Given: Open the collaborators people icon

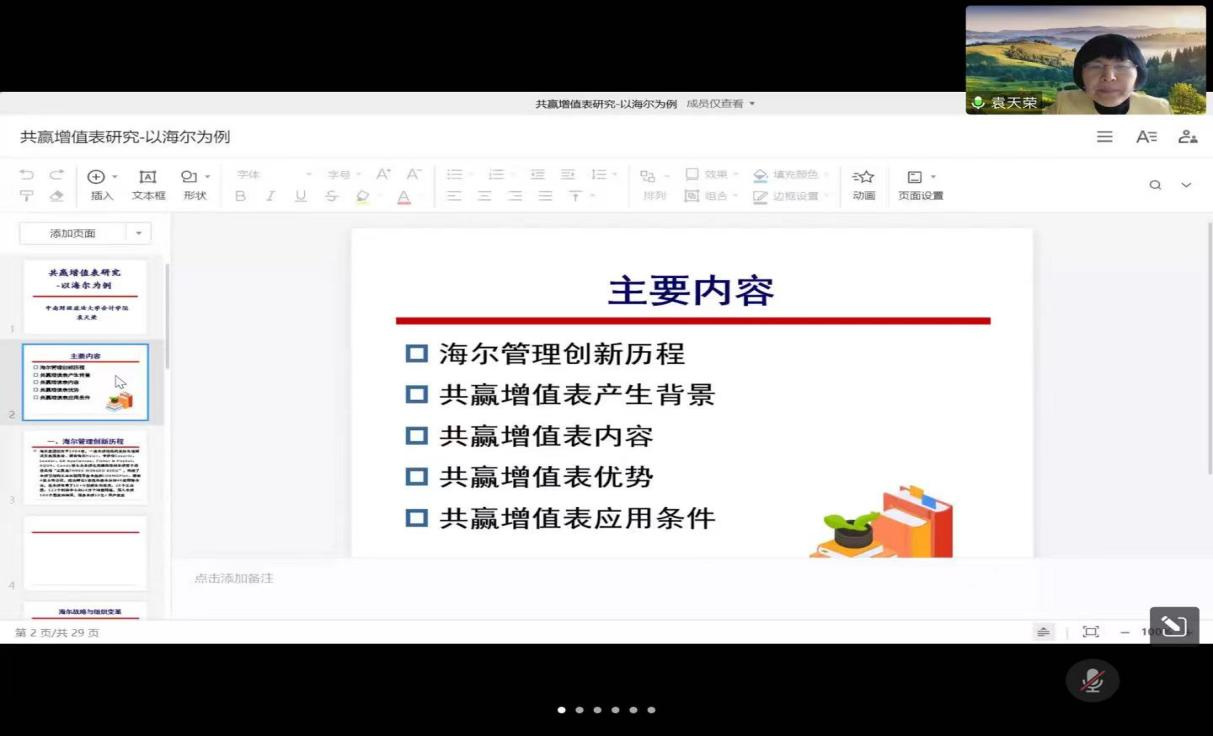Looking at the screenshot, I should coord(1187,137).
